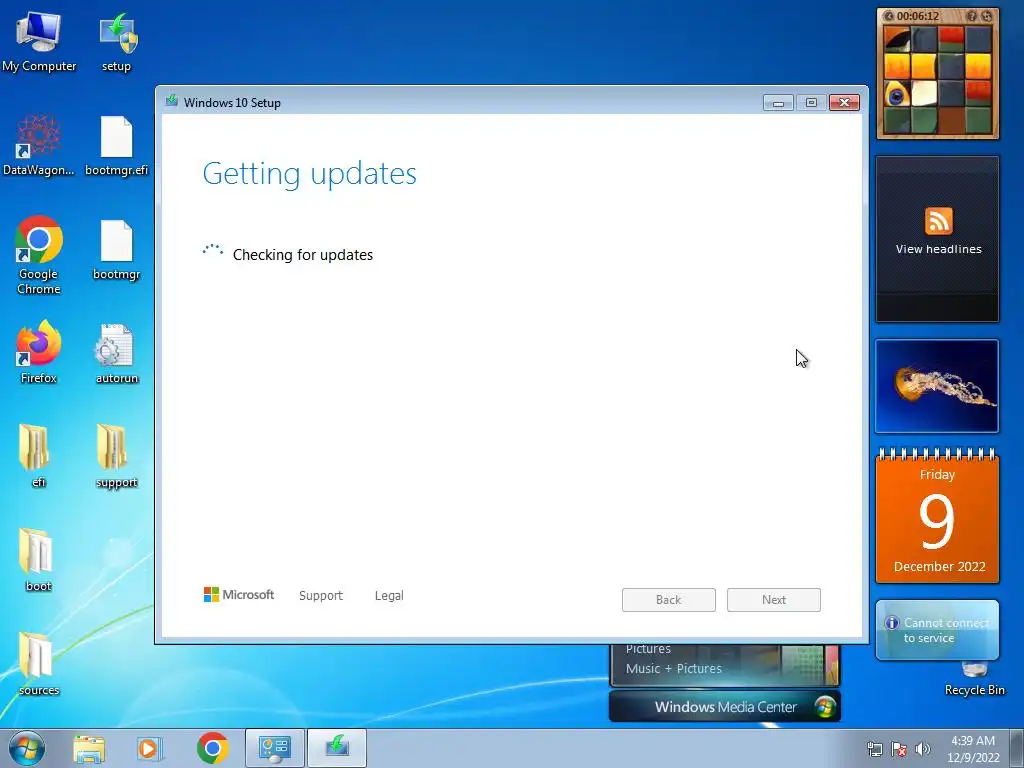Click the Checking for updates text
The width and height of the screenshot is (1024, 768).
click(303, 255)
